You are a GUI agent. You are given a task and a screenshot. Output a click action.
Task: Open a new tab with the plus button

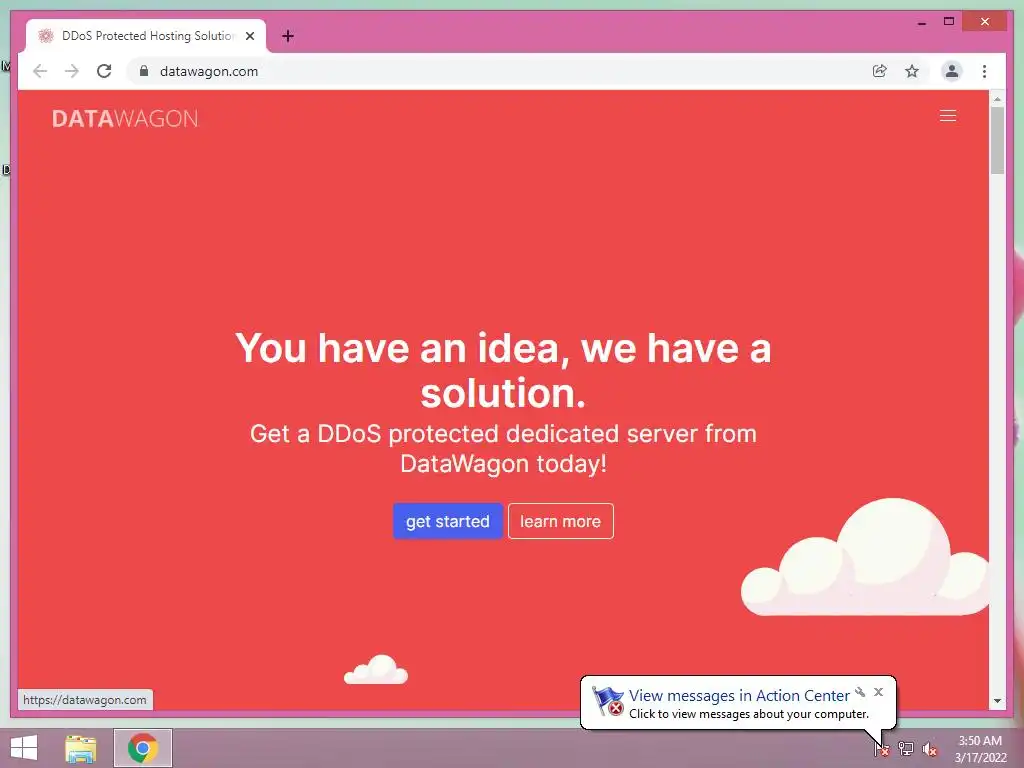tap(287, 36)
